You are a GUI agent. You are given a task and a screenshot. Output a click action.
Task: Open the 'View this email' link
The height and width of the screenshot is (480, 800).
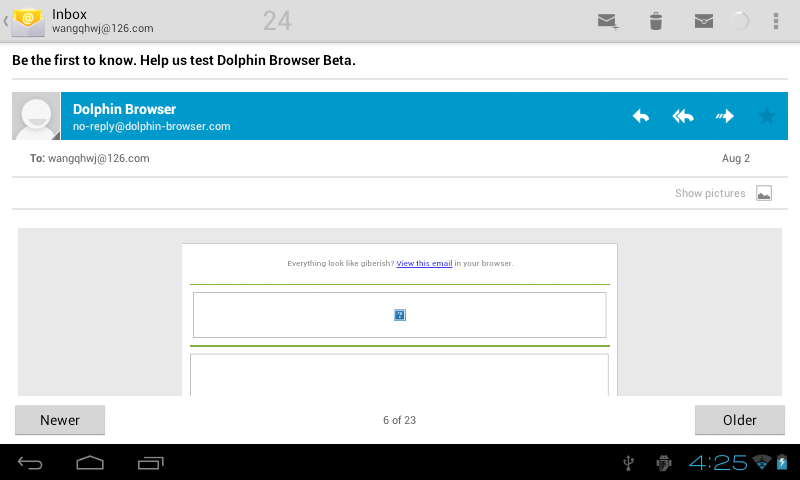coord(424,263)
